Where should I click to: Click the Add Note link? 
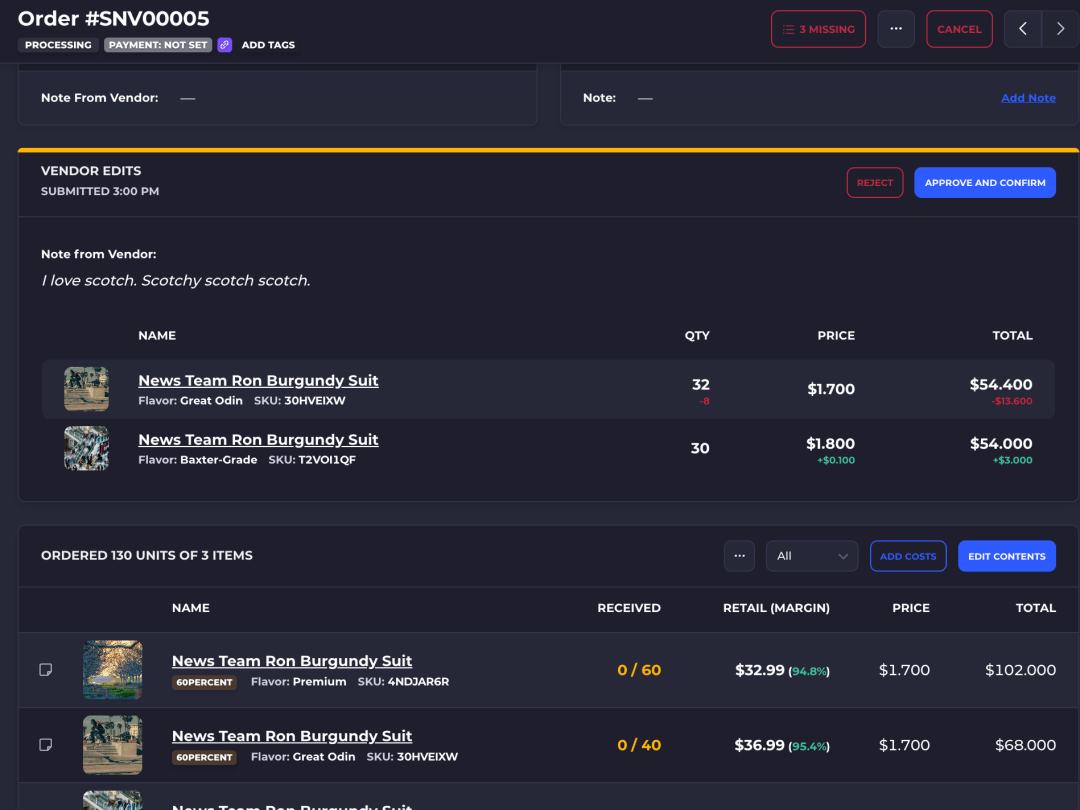coord(1028,98)
